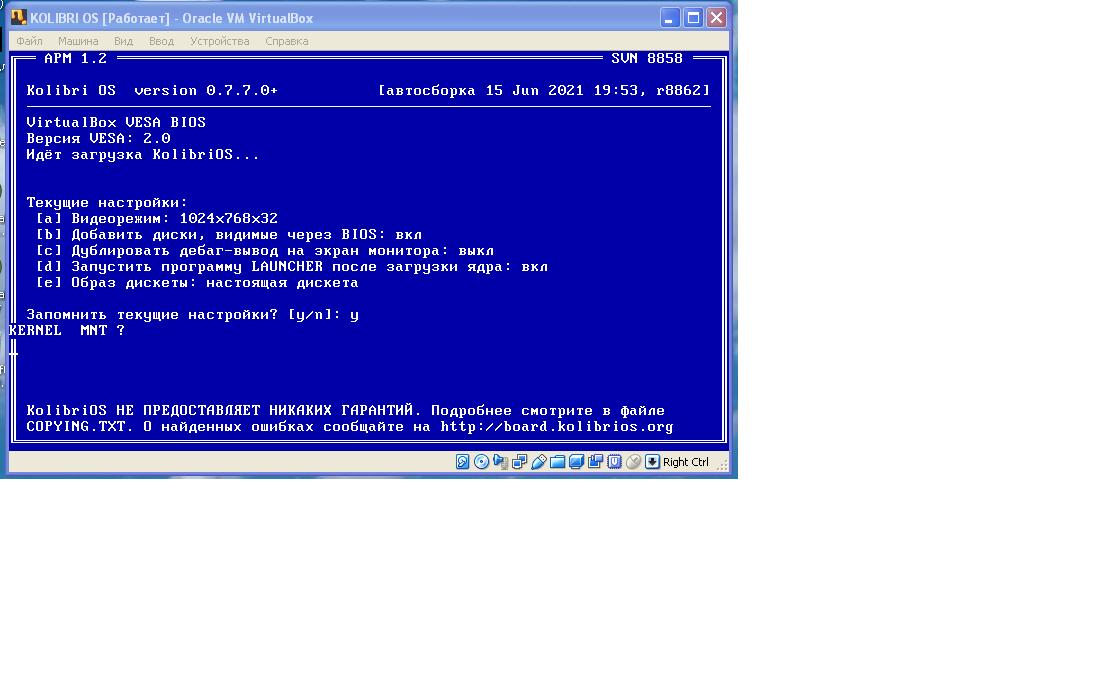Open the Устройства menu
Image resolution: width=1107 pixels, height=677 pixels.
[219, 41]
